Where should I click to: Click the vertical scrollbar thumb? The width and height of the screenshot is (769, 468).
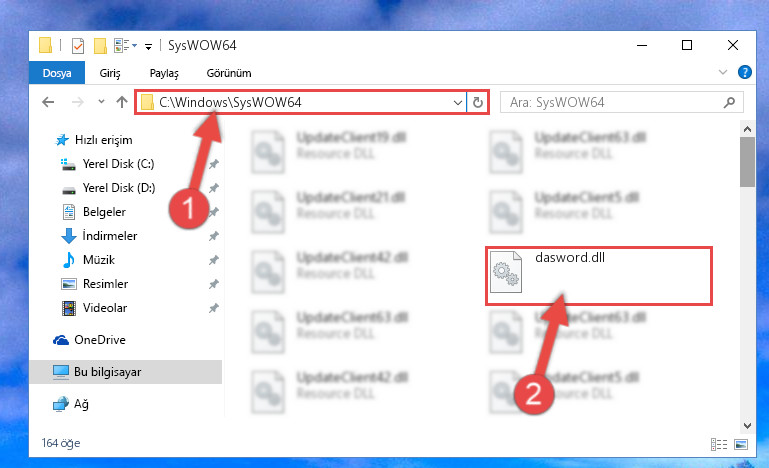747,162
